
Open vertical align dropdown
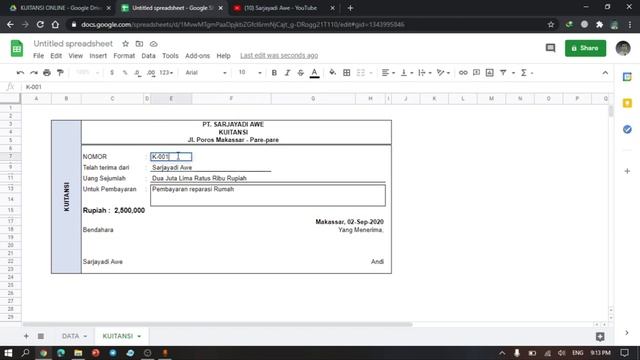(x=407, y=73)
